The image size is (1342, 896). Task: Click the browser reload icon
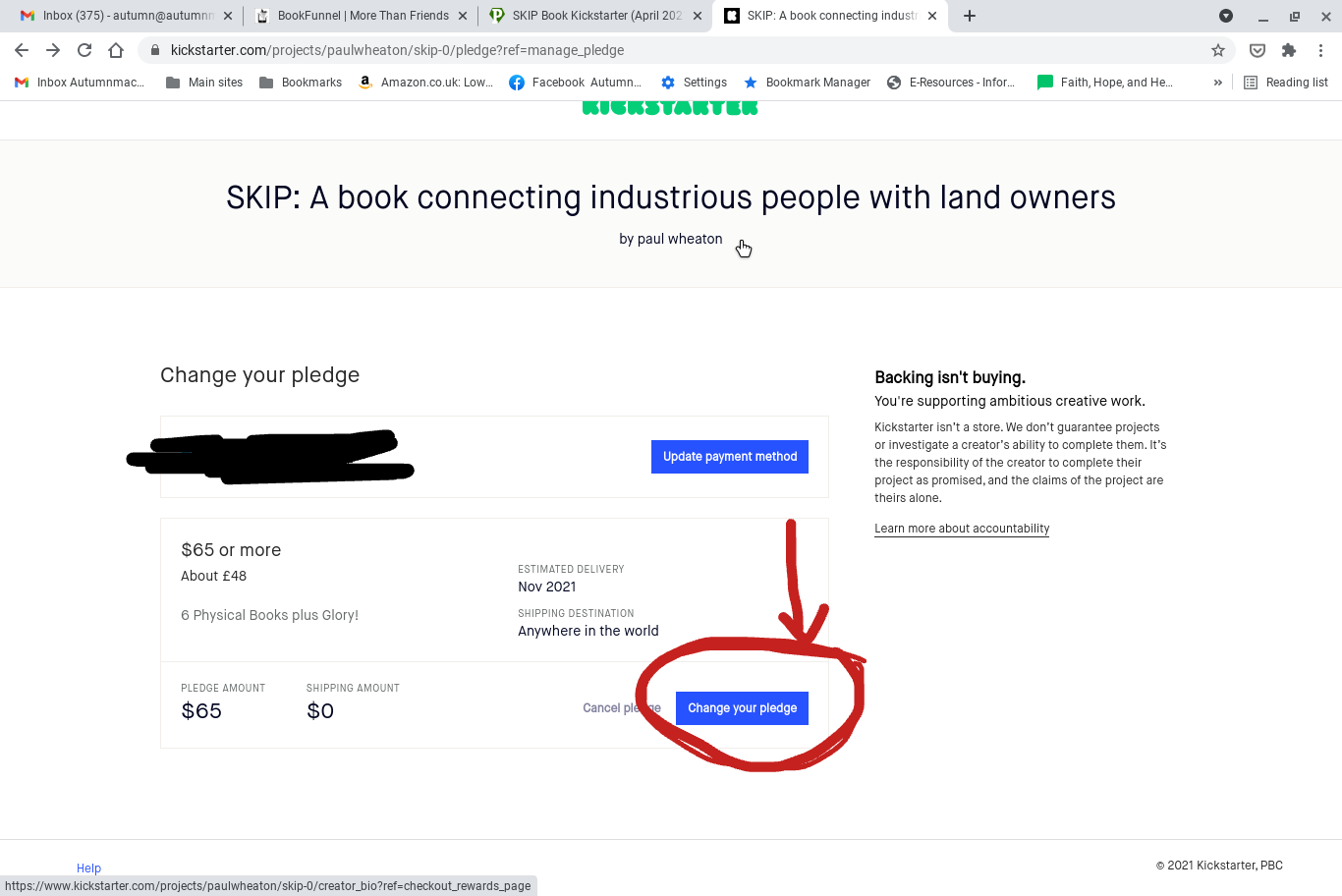(x=84, y=50)
